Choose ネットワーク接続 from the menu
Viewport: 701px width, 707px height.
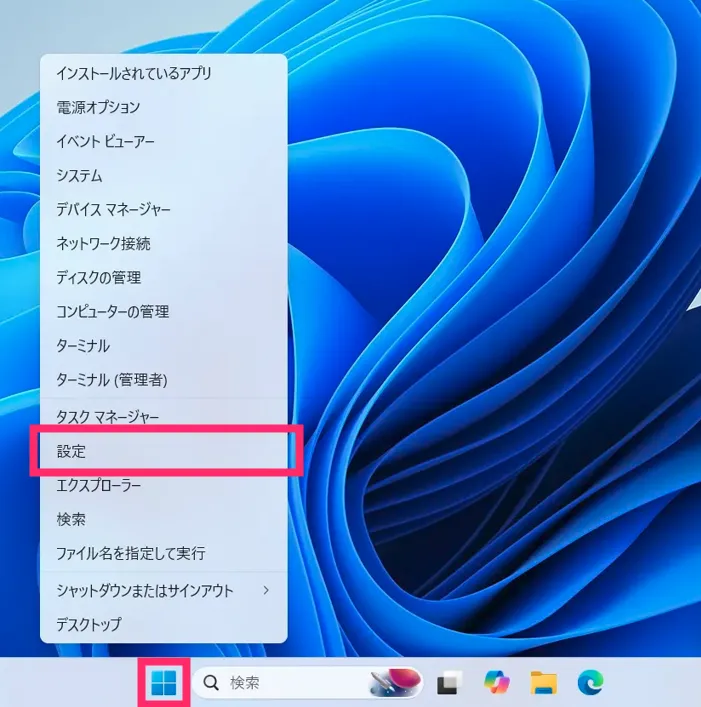pos(104,243)
